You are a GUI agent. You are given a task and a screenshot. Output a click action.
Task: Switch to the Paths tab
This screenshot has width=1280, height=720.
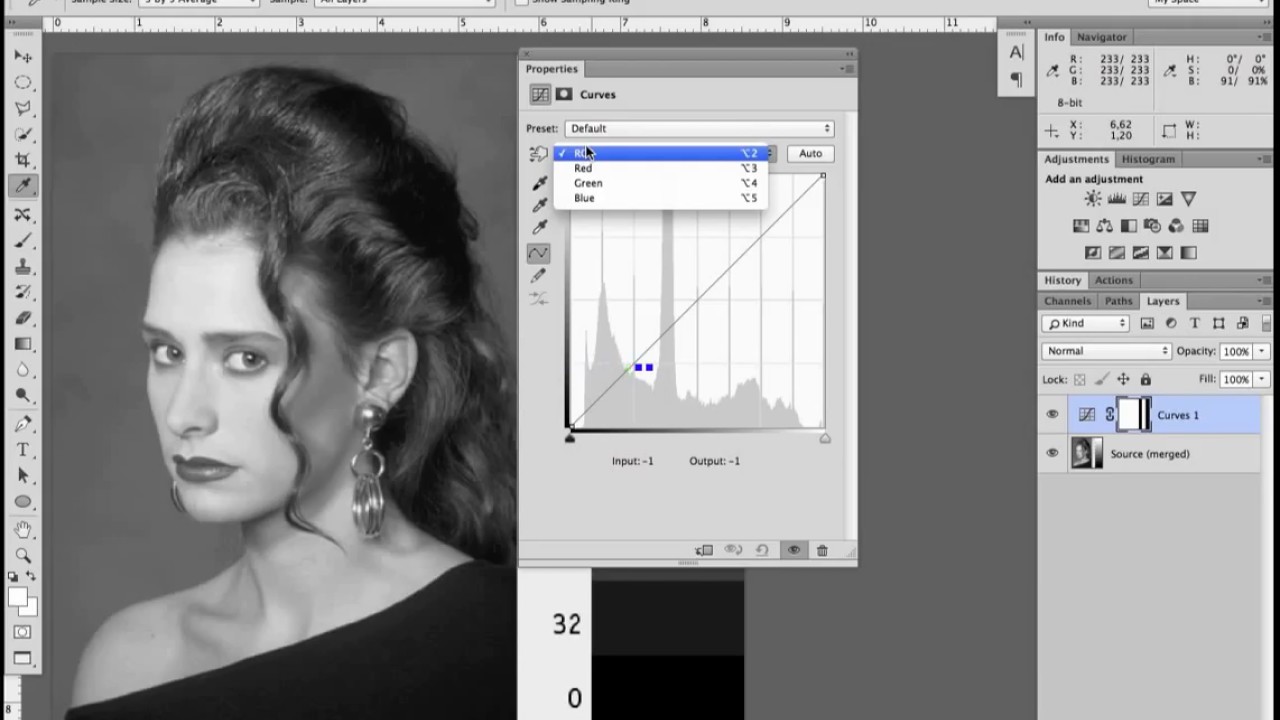[1118, 301]
